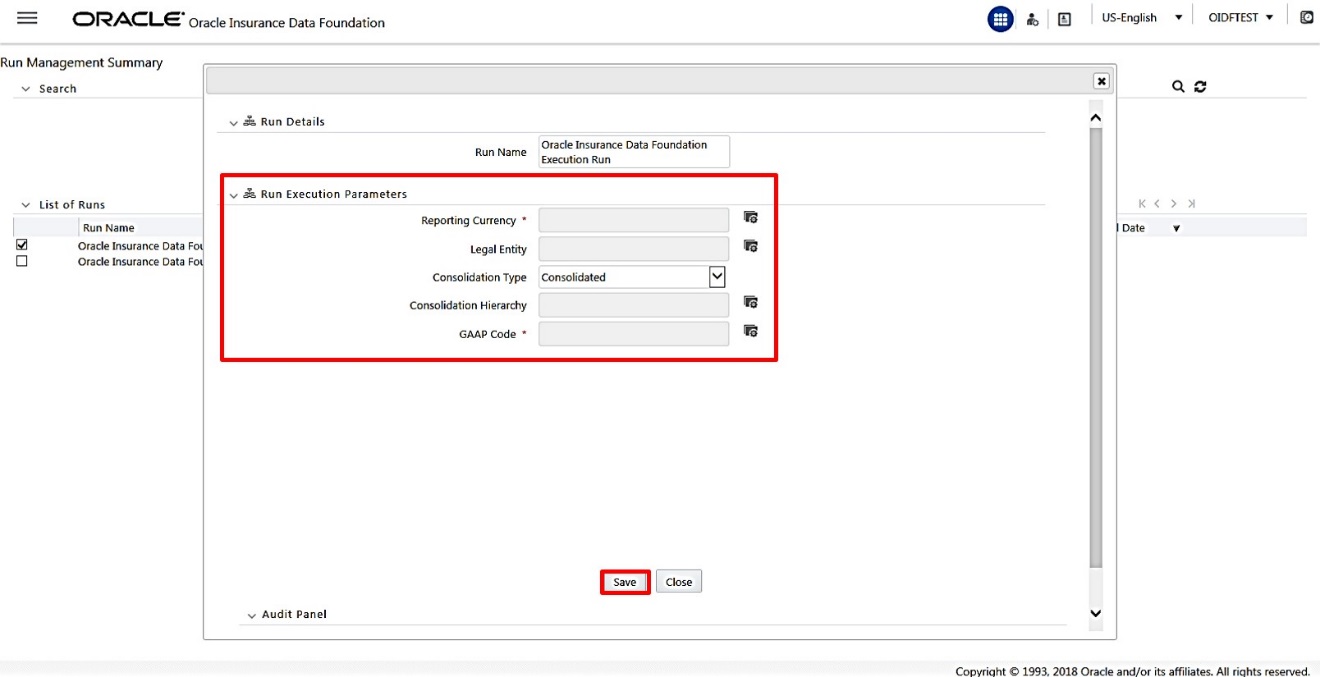Click the first 'Oracle Insurance Data Fou' row

[x=141, y=246]
